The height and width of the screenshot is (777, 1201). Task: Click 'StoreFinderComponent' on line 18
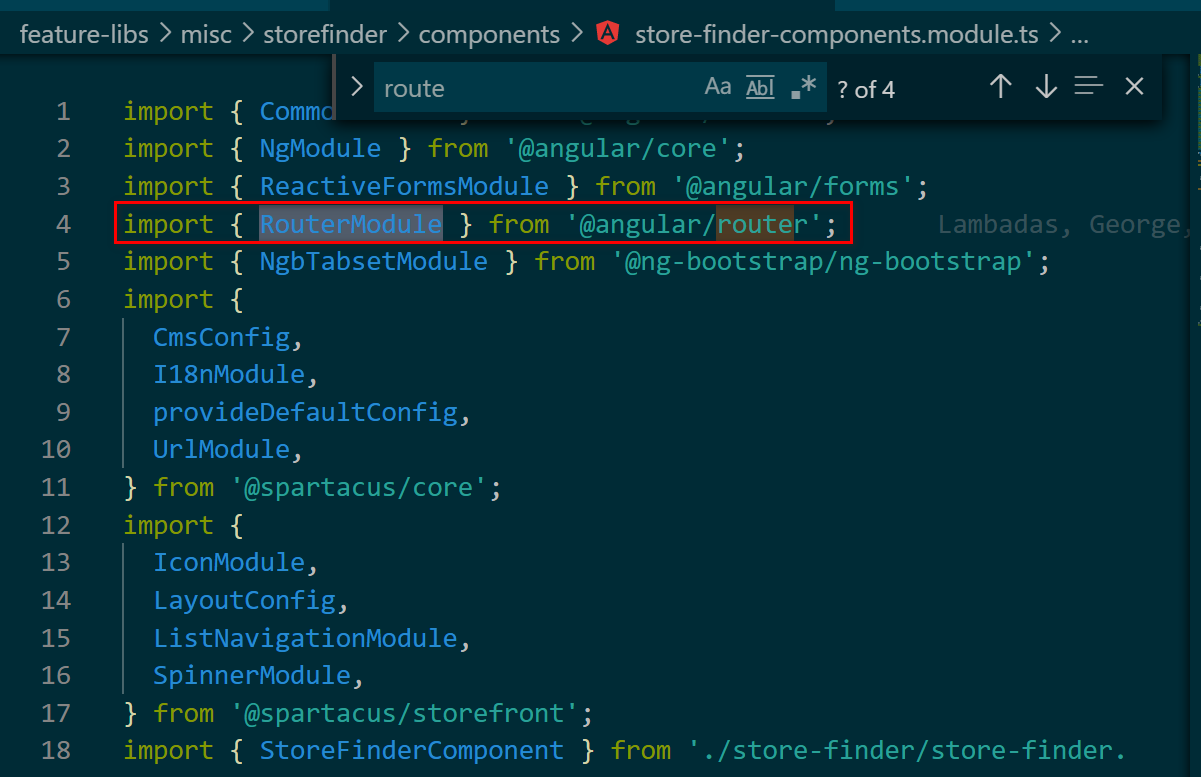[x=412, y=751]
